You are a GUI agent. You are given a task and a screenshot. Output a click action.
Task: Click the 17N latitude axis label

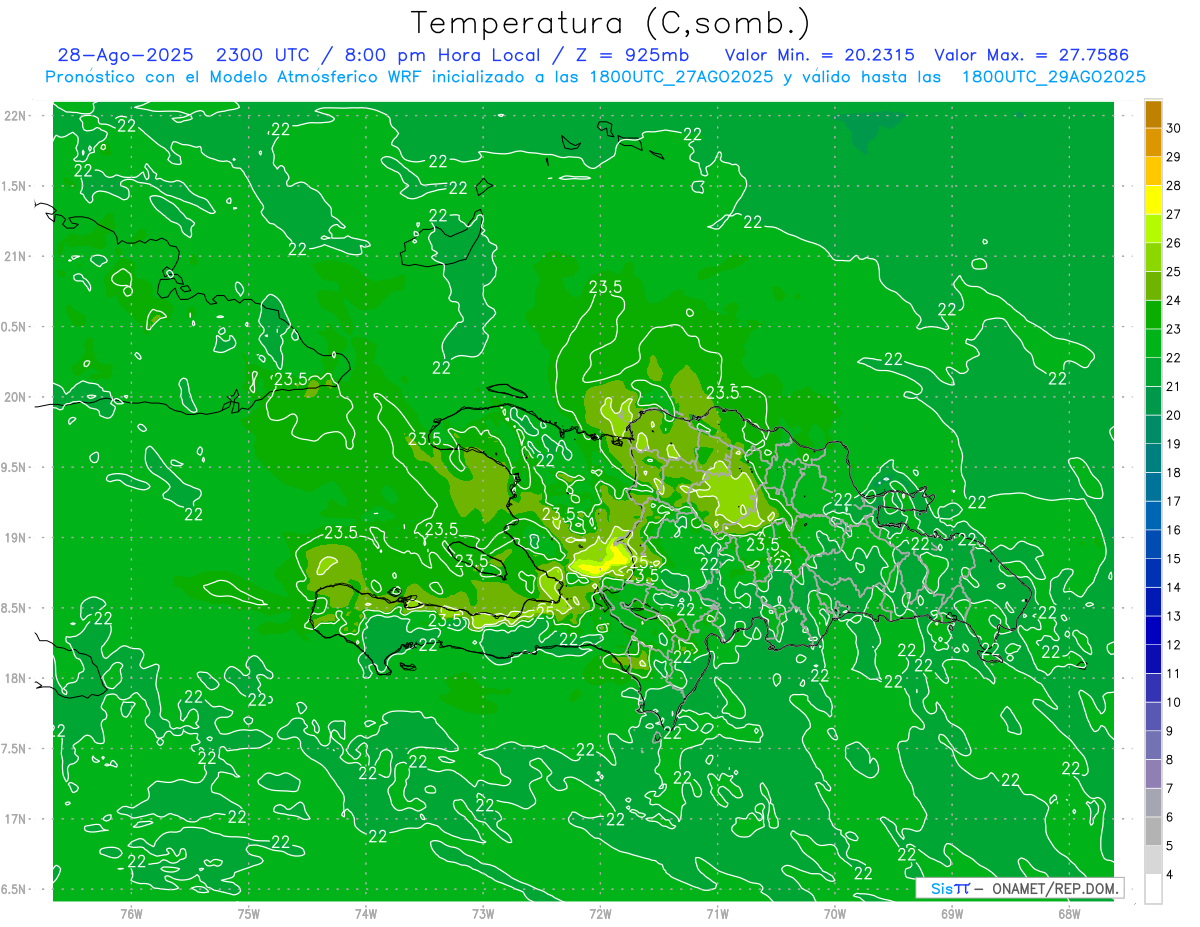coord(17,819)
